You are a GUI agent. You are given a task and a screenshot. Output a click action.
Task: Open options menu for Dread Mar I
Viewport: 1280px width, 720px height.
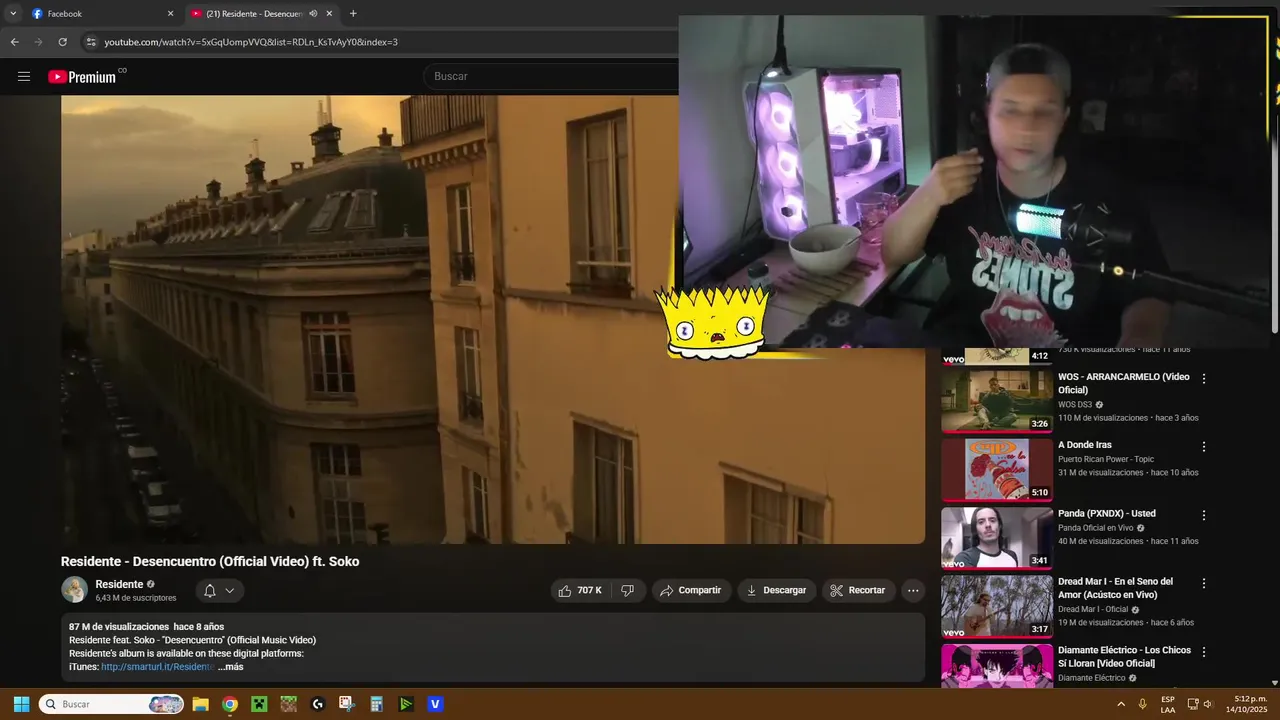coord(1204,583)
